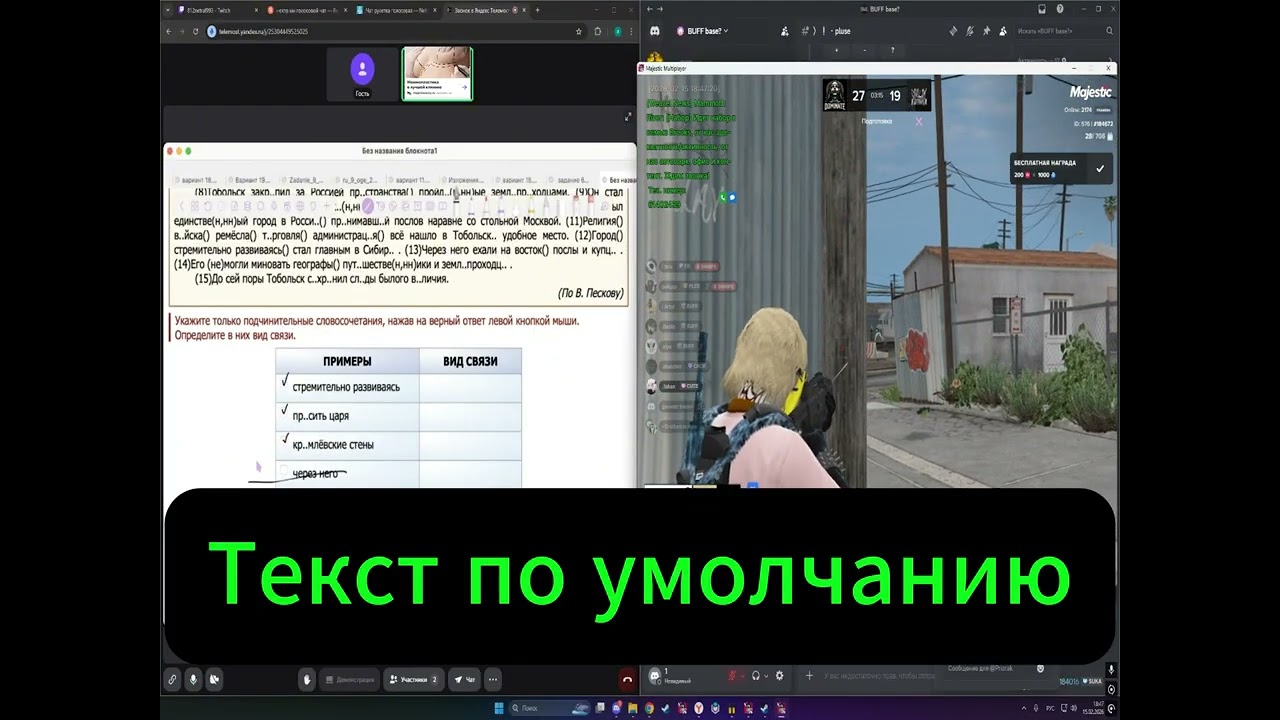Open the Telemost more options menu
Screen dimensions: 1280x720
493,679
